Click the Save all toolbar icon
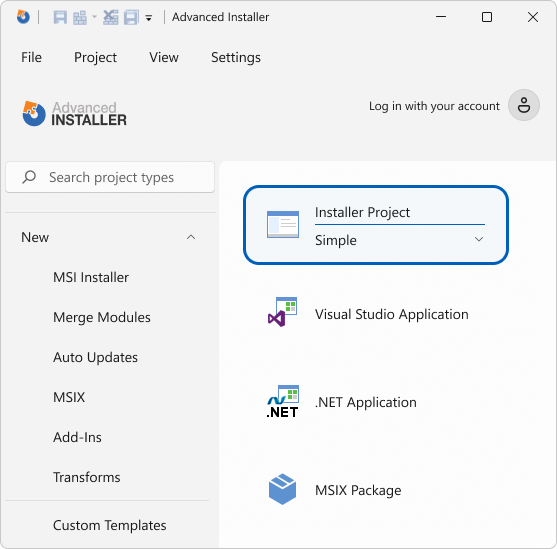 [x=131, y=17]
